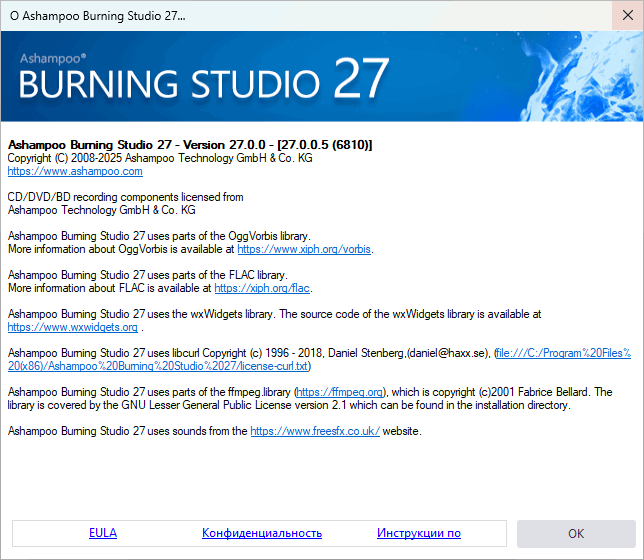Screen dimensions: 644x560
Task: Confirm with the OK button
Action: [x=576, y=534]
